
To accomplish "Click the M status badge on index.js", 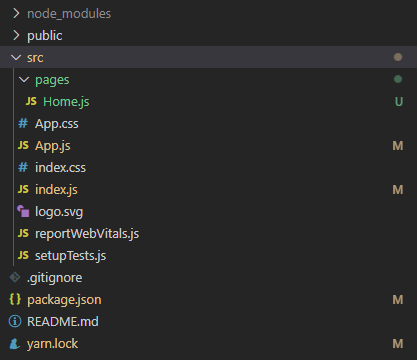I will tap(398, 190).
